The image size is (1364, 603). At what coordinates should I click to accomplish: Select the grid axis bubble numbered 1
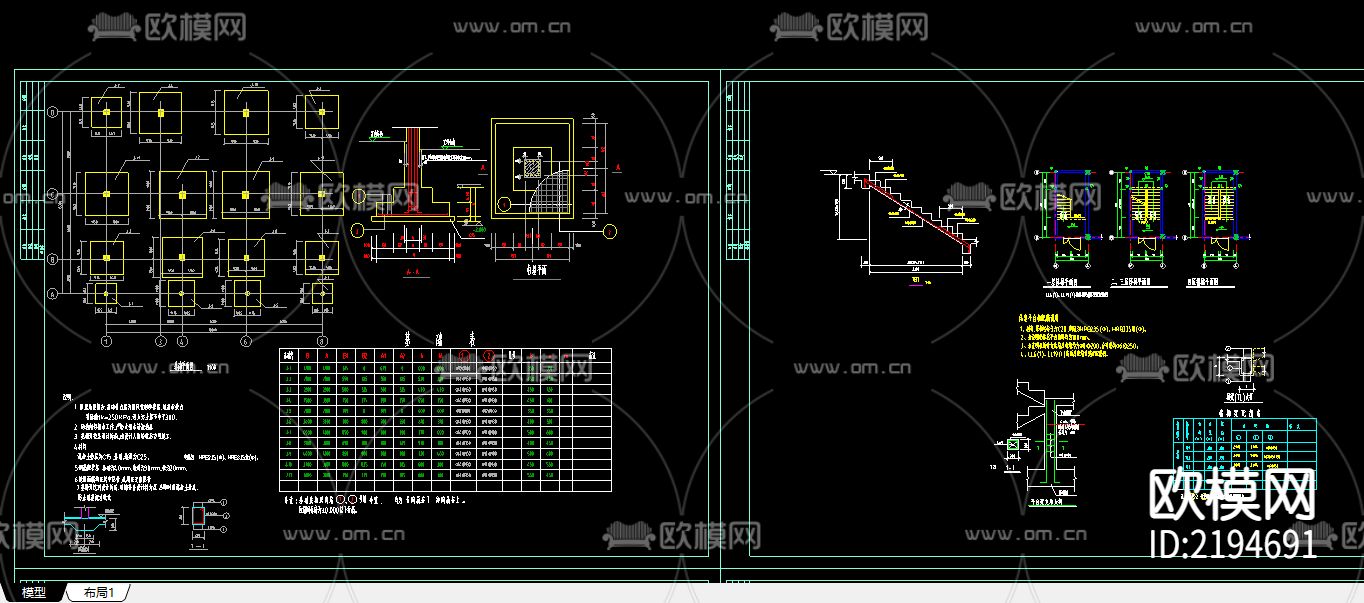(x=105, y=341)
